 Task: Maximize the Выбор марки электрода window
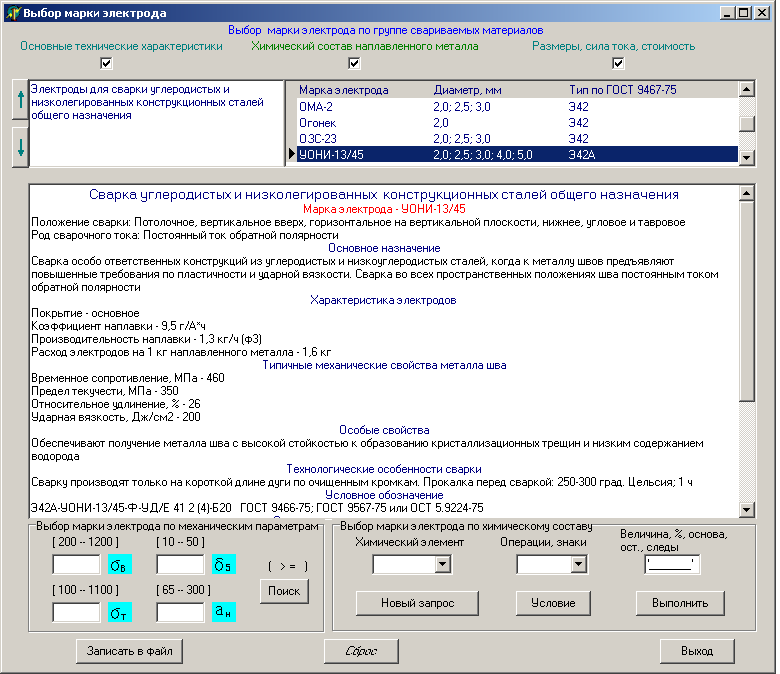[744, 12]
